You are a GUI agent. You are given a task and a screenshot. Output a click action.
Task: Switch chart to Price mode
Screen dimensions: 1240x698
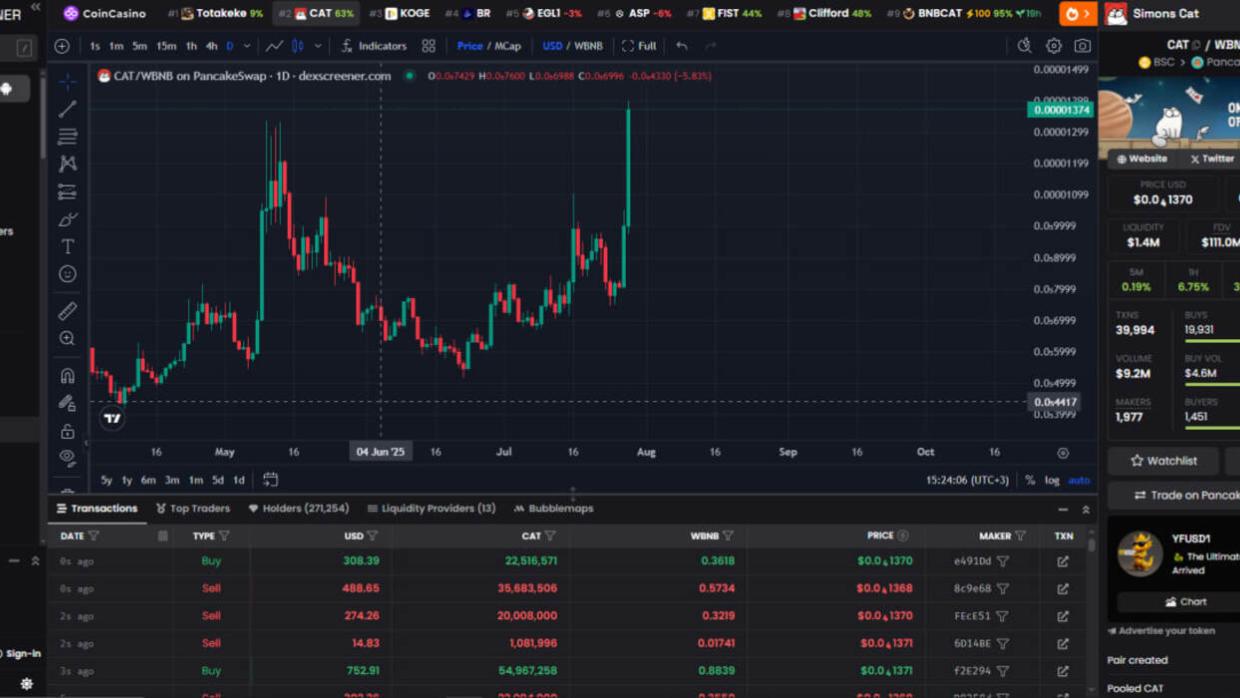point(469,46)
